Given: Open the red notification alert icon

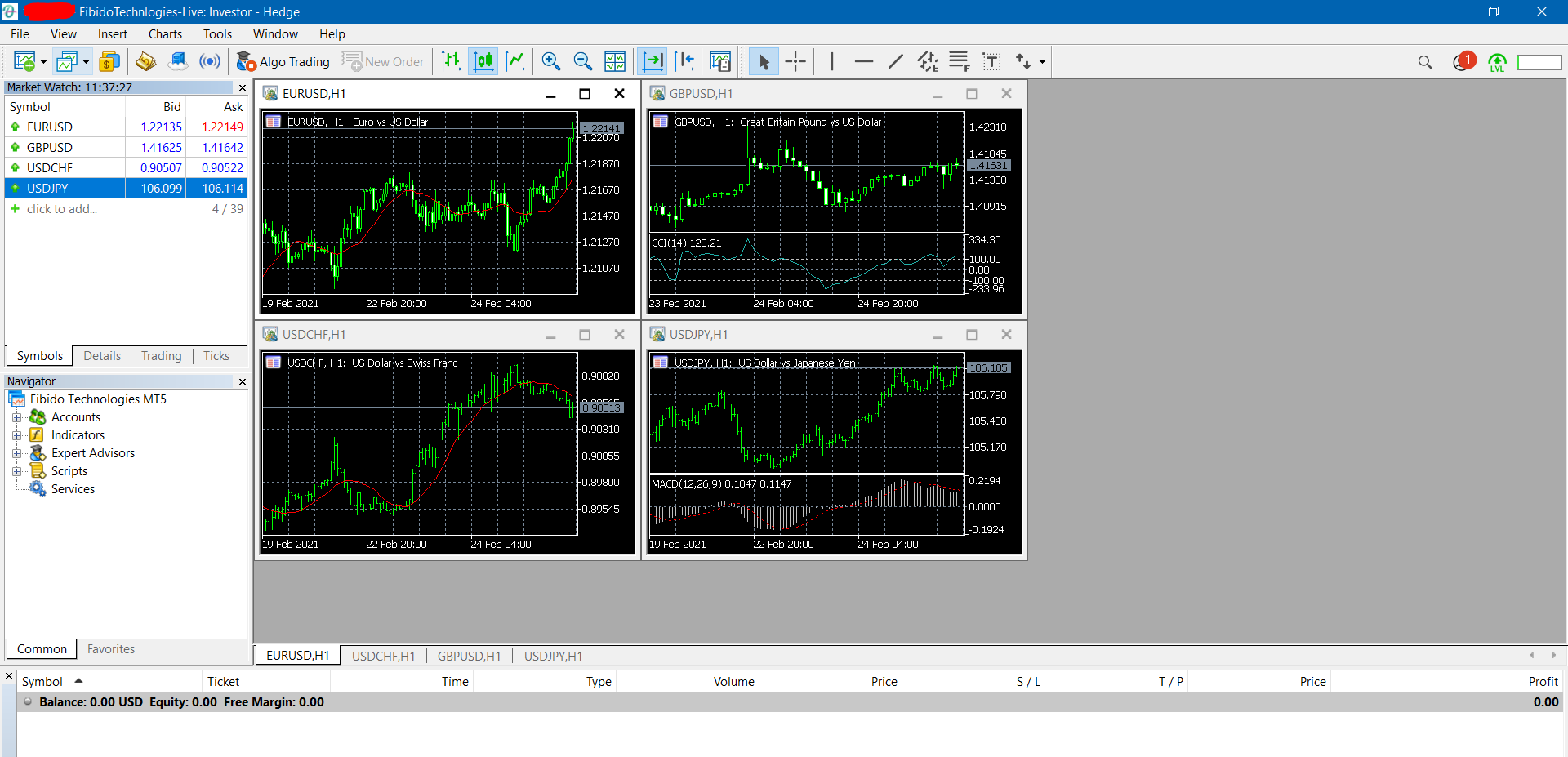Looking at the screenshot, I should click(1464, 61).
